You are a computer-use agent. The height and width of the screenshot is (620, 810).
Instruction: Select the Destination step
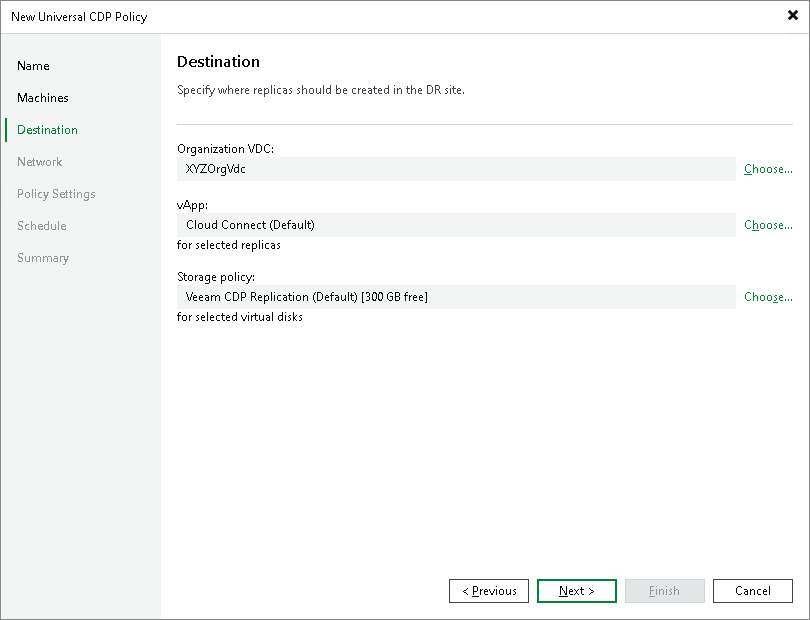[x=48, y=129]
